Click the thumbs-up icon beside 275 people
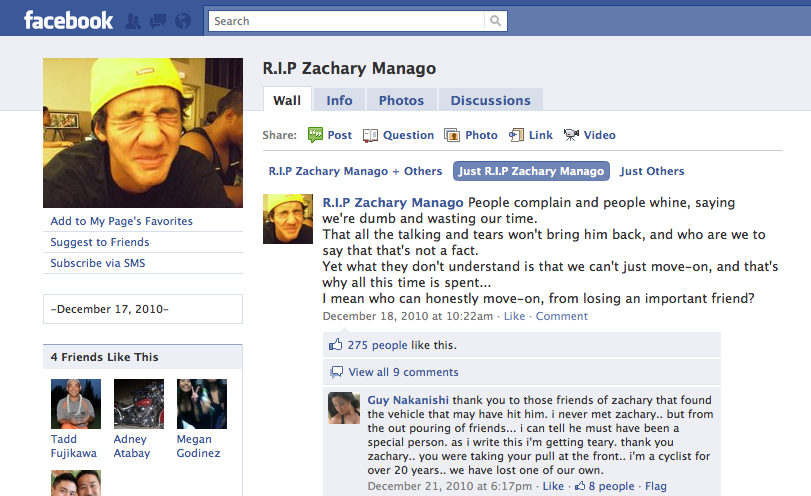The height and width of the screenshot is (496, 811). coord(336,344)
